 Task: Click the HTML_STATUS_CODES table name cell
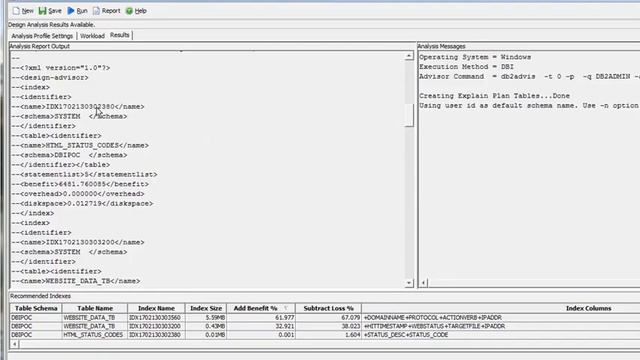coord(95,335)
